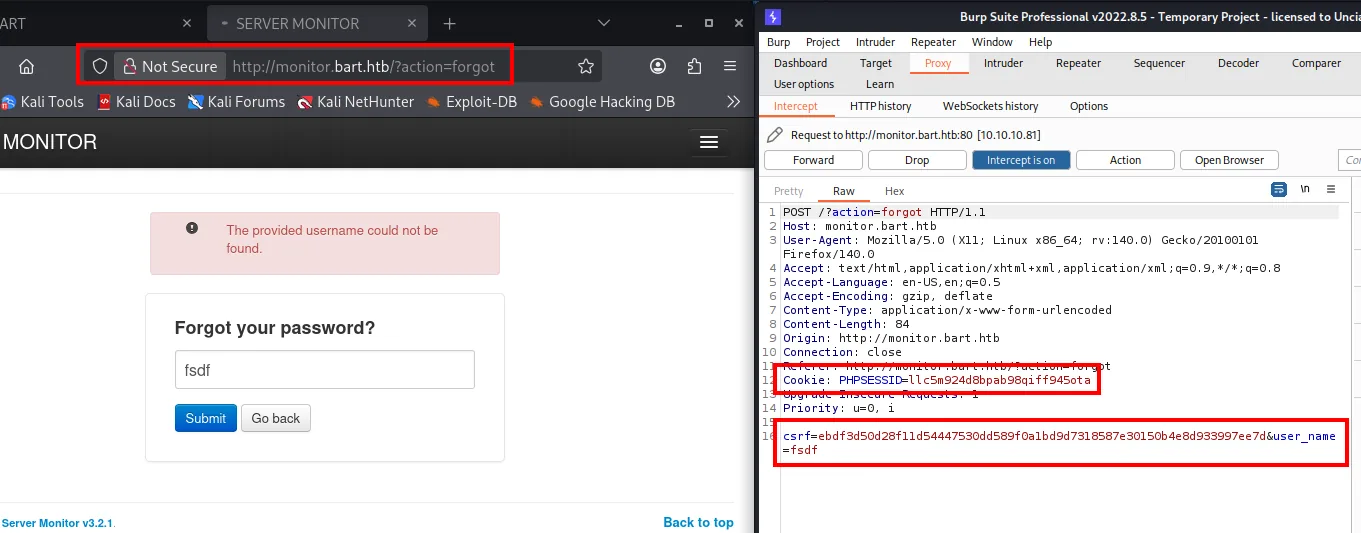Open the Intruder menu in menu bar

(x=875, y=42)
